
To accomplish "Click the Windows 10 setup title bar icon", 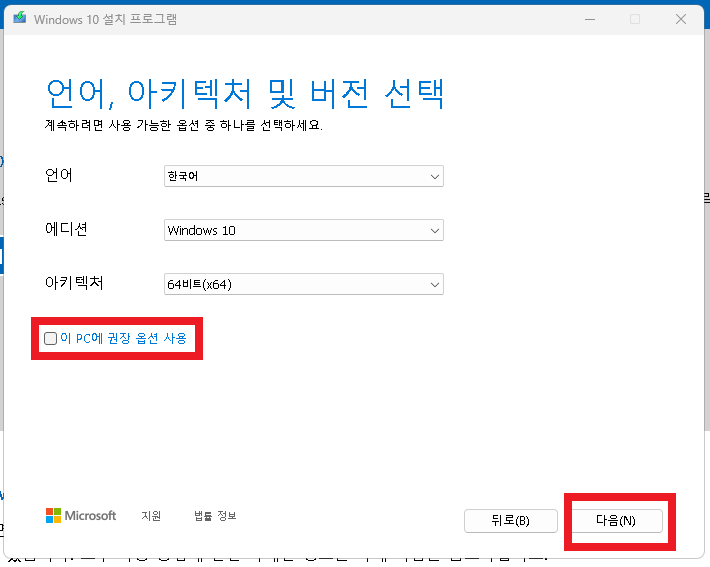I will (x=19, y=18).
